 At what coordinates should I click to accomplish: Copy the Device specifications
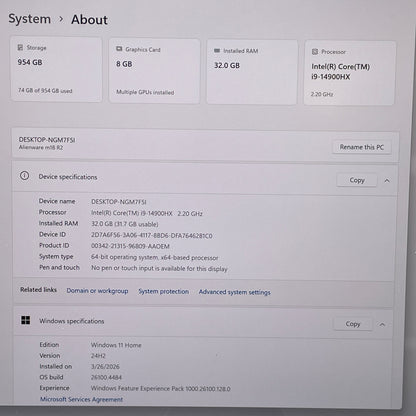click(x=357, y=180)
